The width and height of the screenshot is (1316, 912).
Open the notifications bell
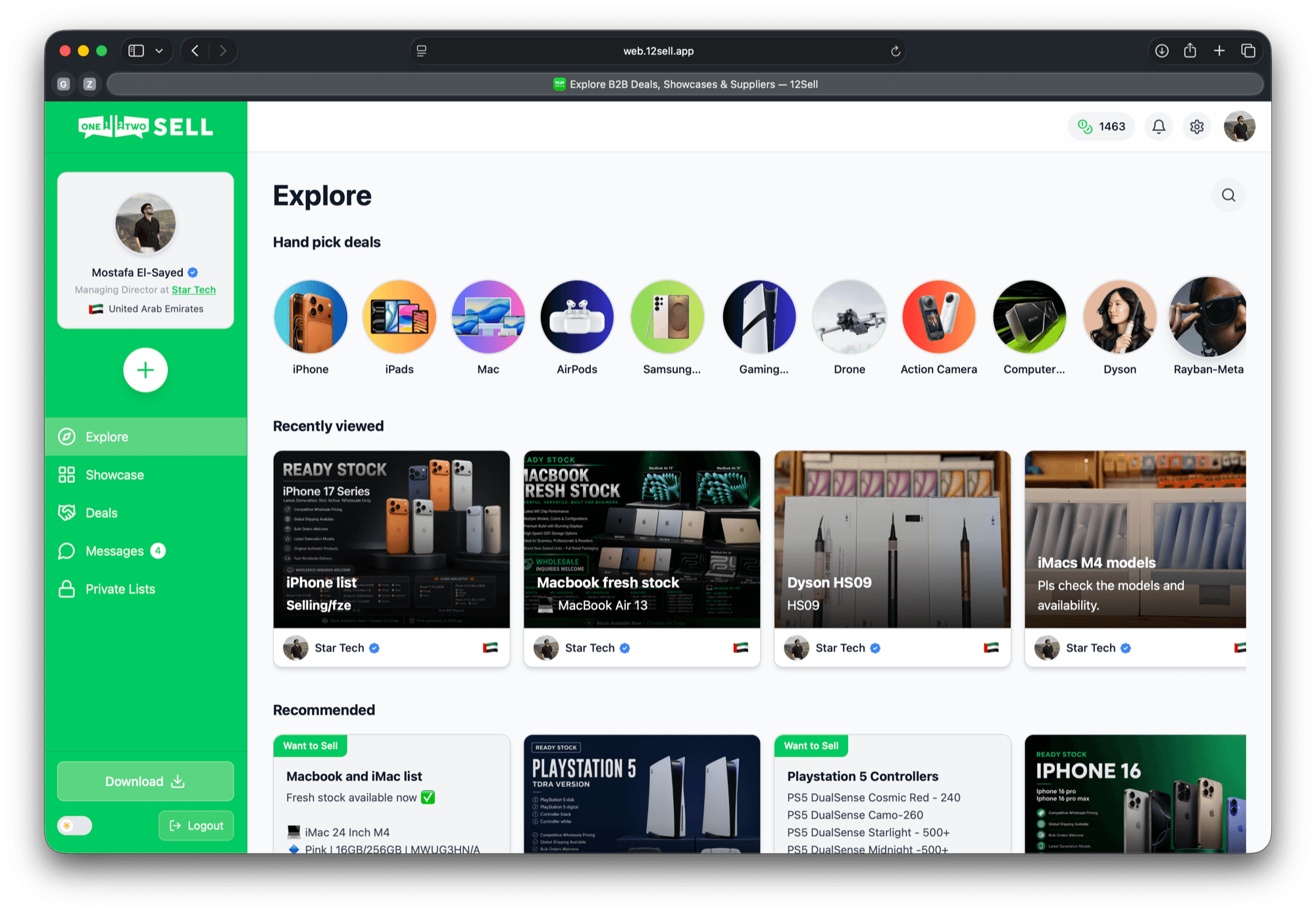(x=1159, y=126)
